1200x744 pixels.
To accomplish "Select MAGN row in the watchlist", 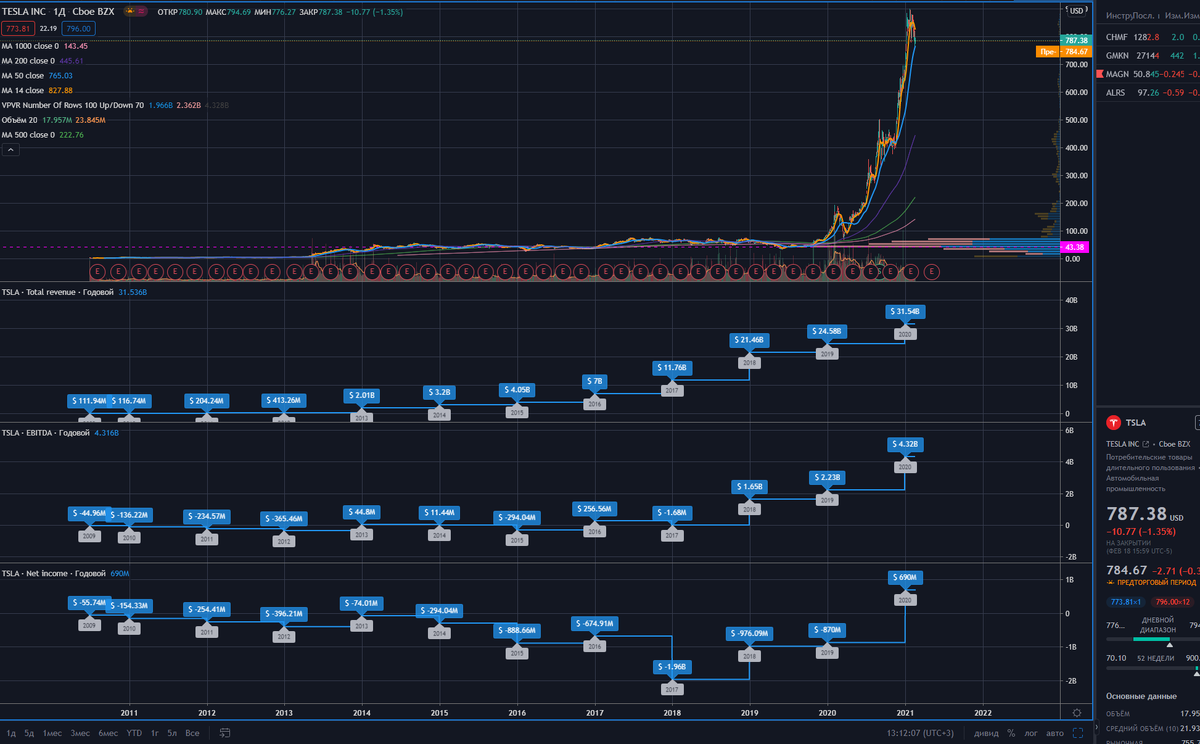I will [x=1148, y=74].
